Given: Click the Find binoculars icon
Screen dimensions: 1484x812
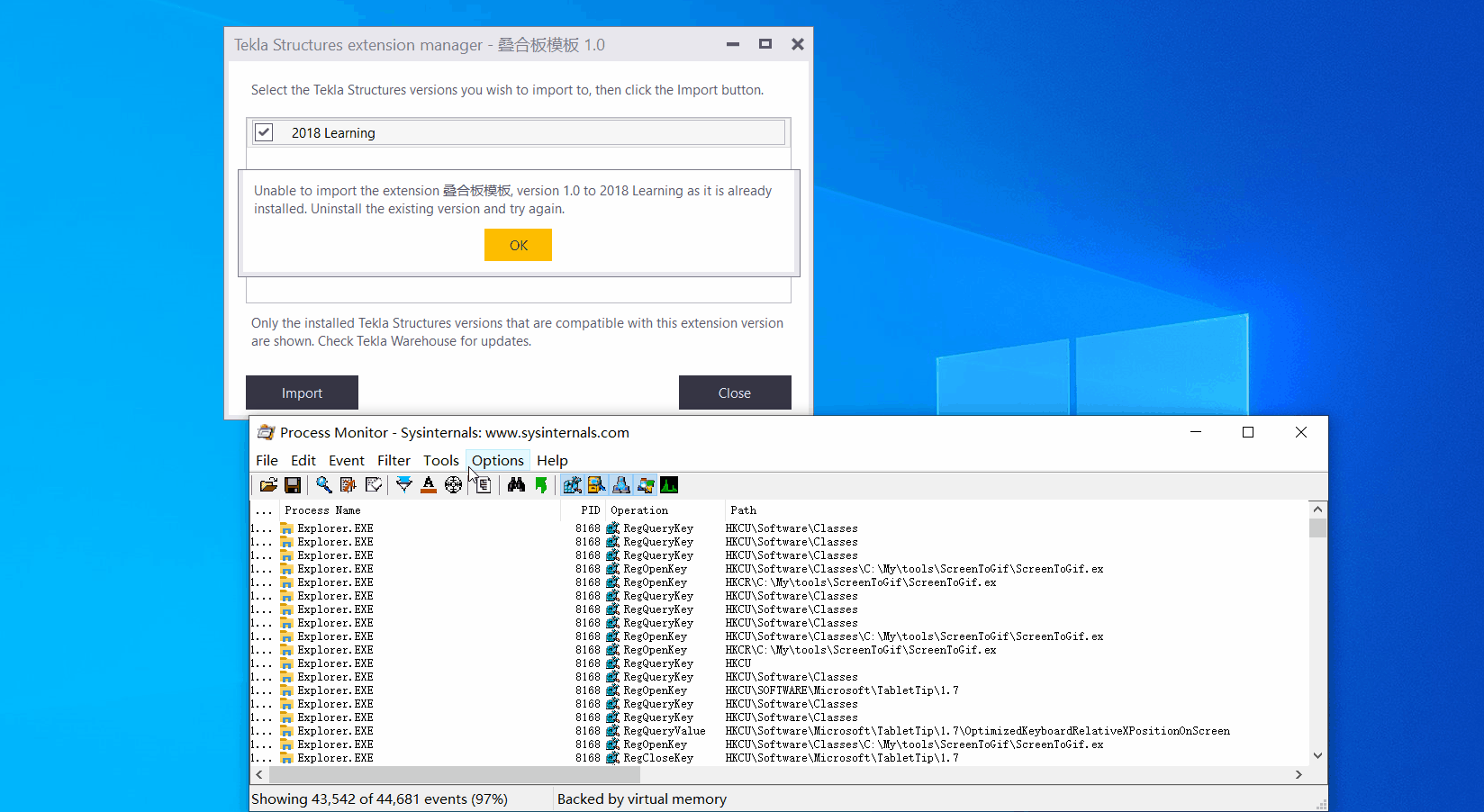Looking at the screenshot, I should (x=516, y=484).
